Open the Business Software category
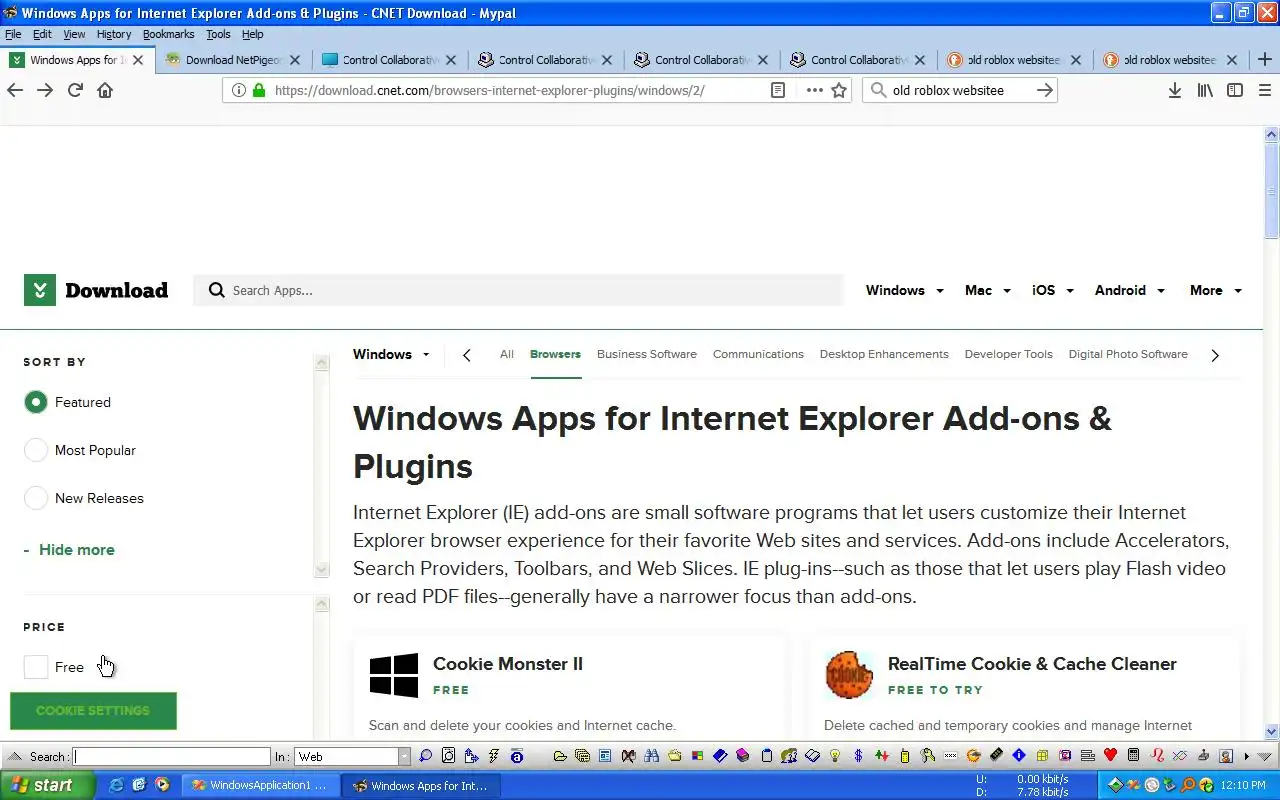 [647, 354]
